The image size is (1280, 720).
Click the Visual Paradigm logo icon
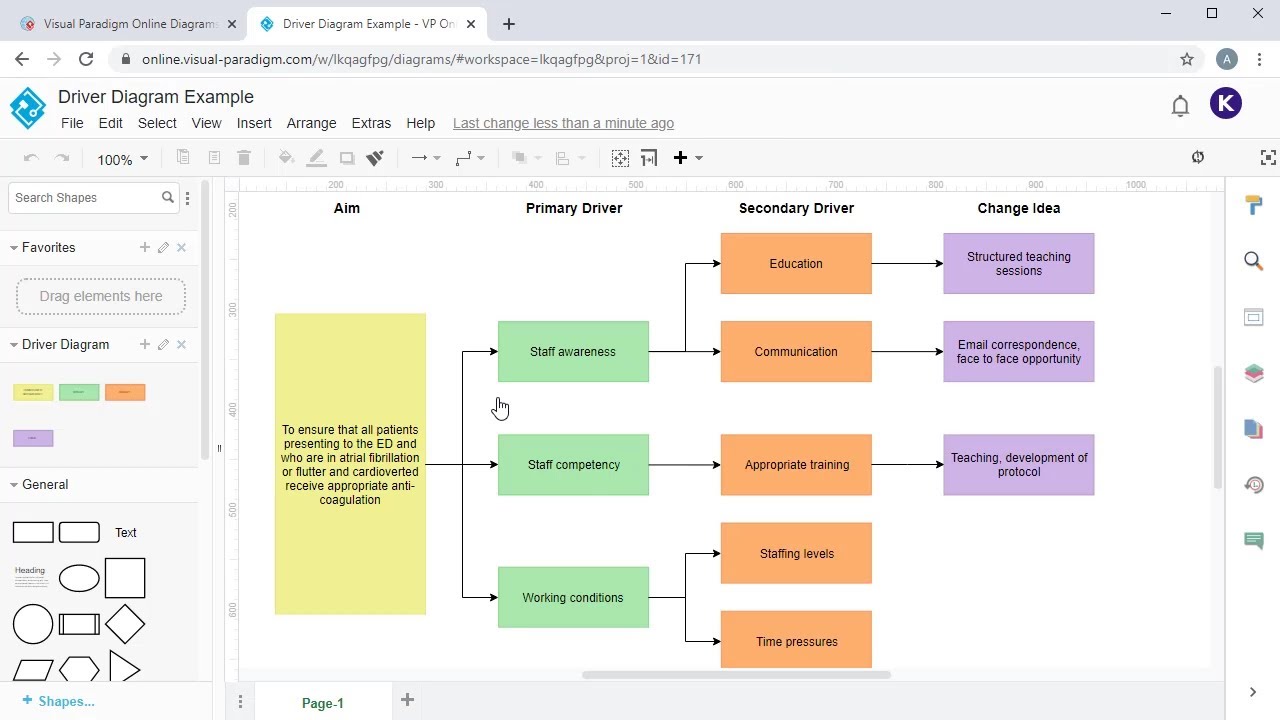(28, 108)
